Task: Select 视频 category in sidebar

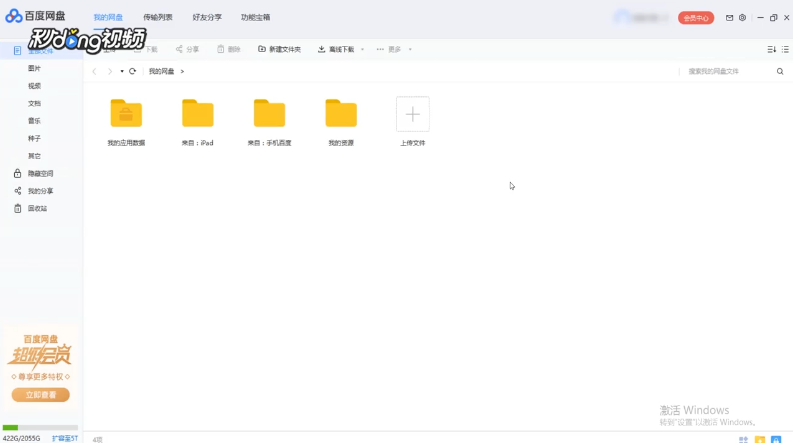Action: 34,86
